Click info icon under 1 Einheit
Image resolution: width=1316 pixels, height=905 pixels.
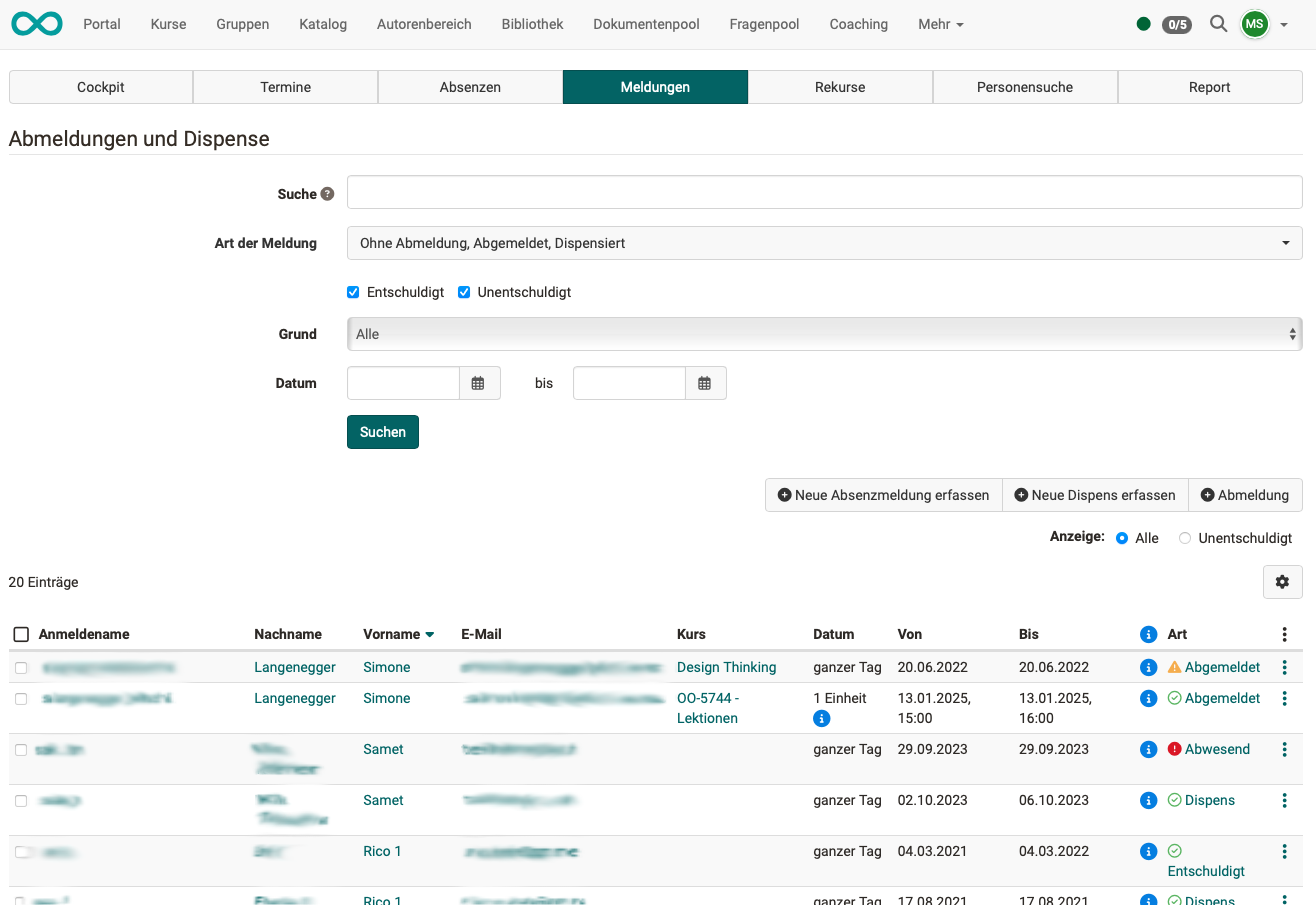[822, 718]
